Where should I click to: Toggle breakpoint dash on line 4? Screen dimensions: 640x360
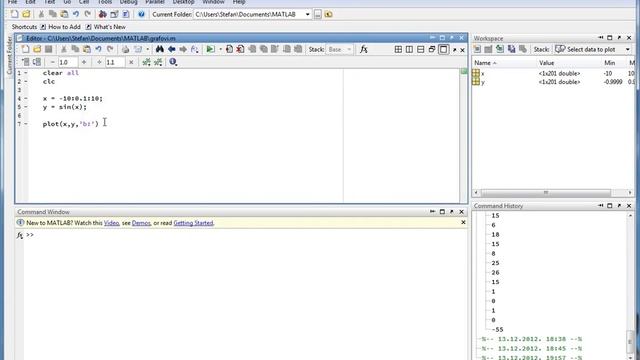[26, 98]
